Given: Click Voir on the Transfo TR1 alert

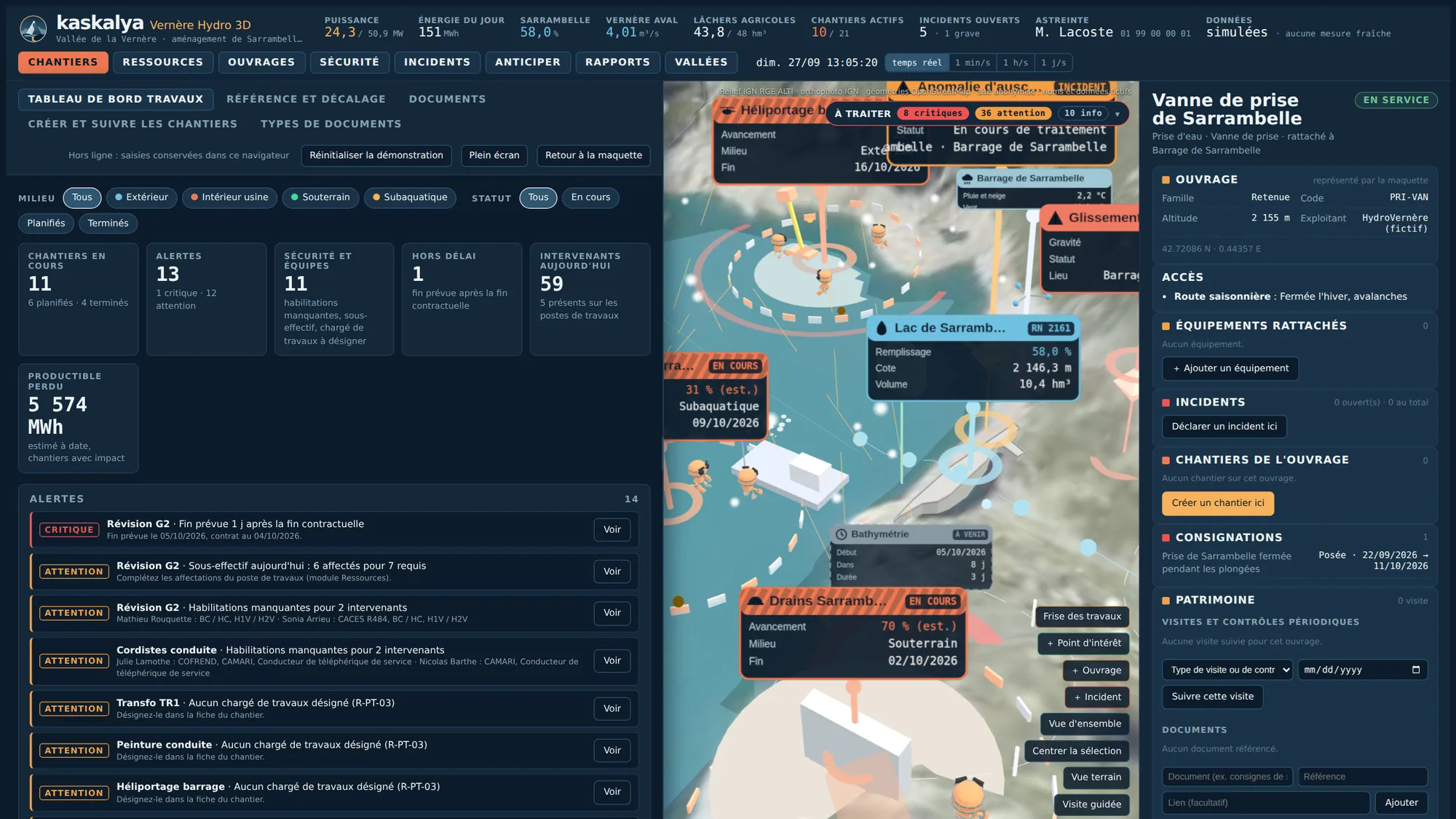Looking at the screenshot, I should [612, 708].
